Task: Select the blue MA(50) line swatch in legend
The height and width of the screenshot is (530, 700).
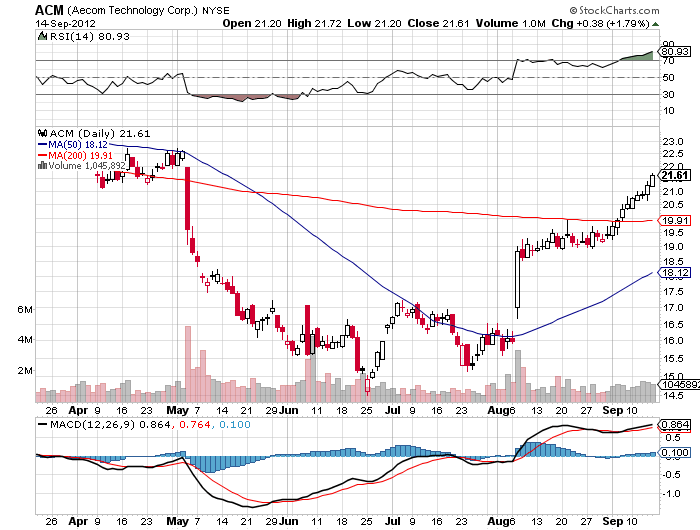Action: click(x=42, y=145)
